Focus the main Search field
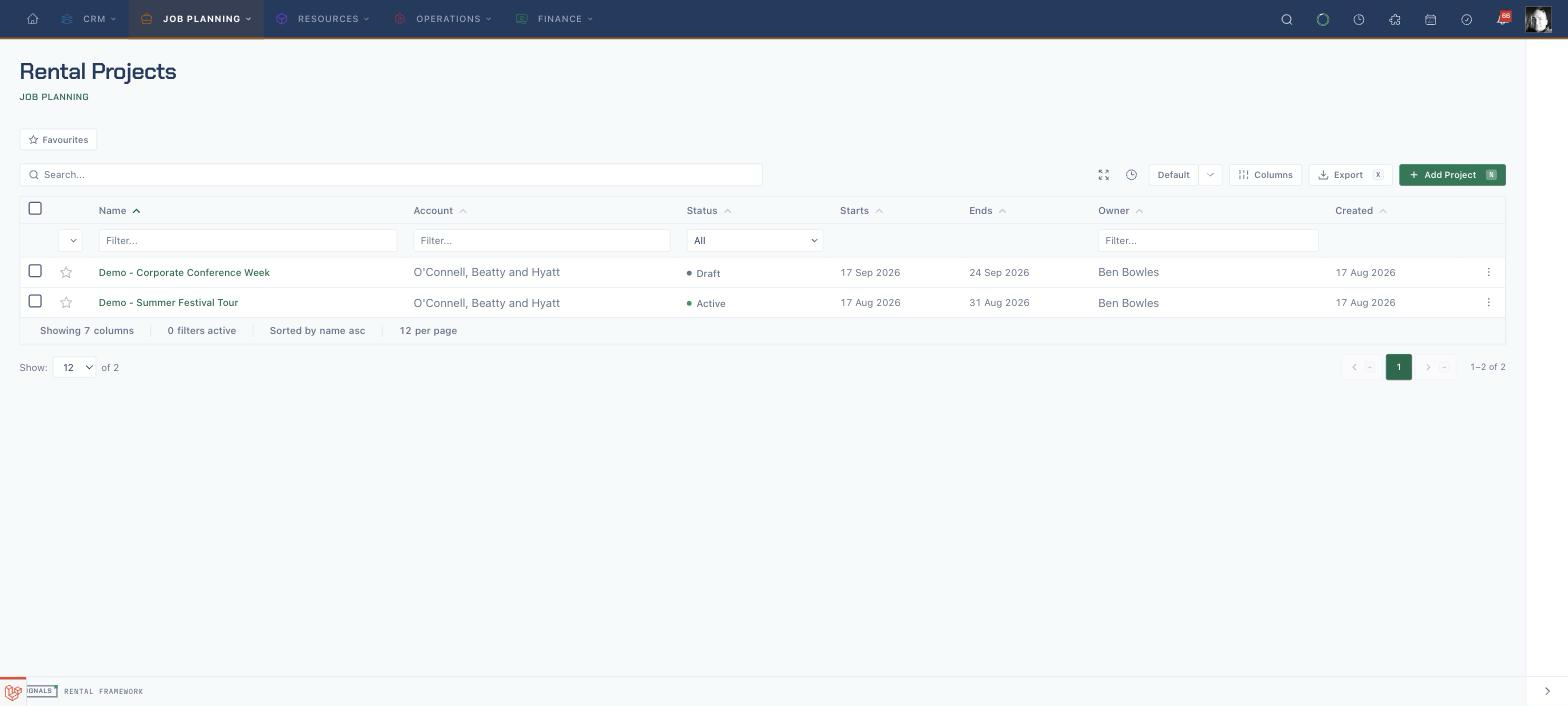 click(391, 175)
